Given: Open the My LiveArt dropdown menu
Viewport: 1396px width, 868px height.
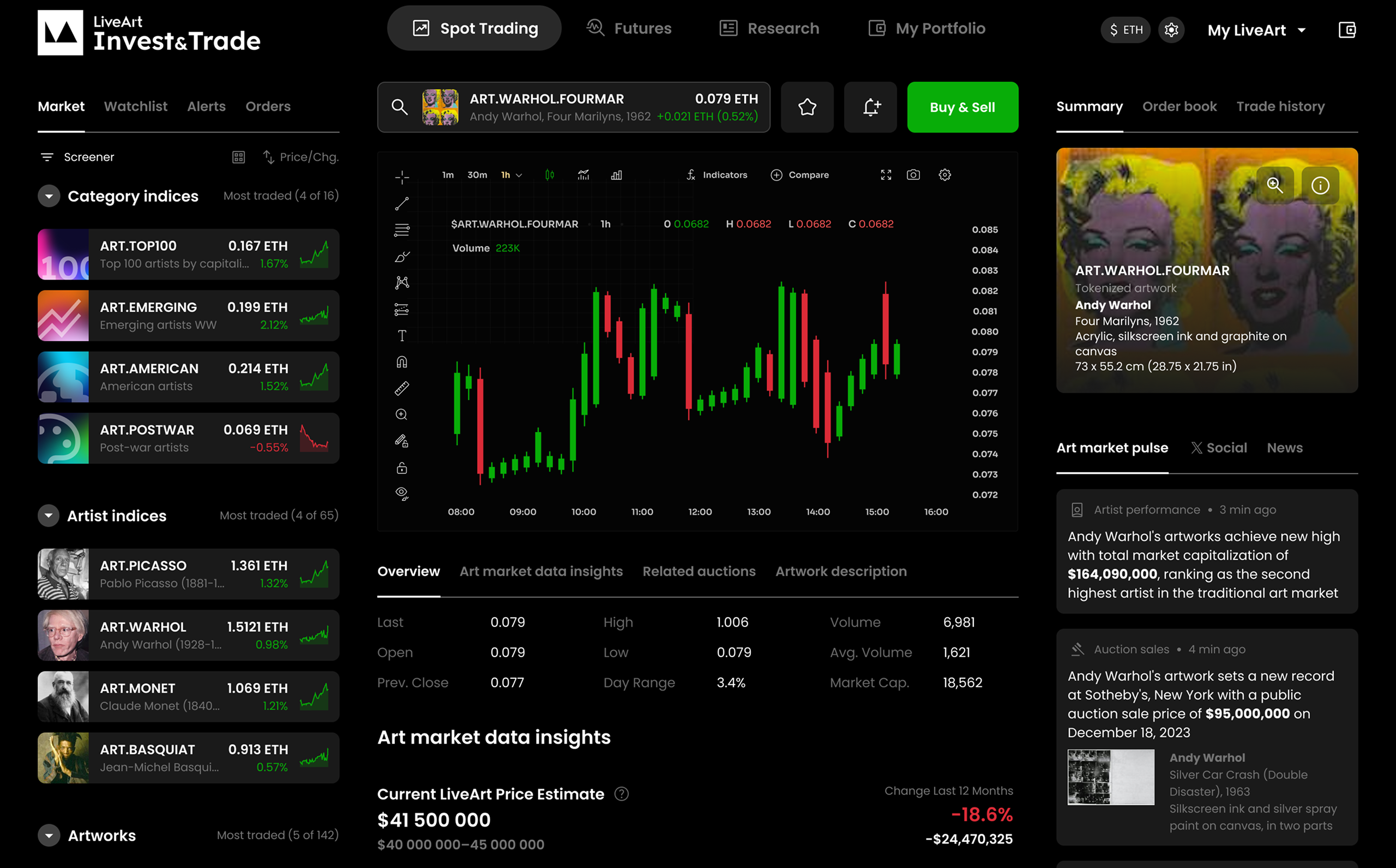Looking at the screenshot, I should point(1256,31).
